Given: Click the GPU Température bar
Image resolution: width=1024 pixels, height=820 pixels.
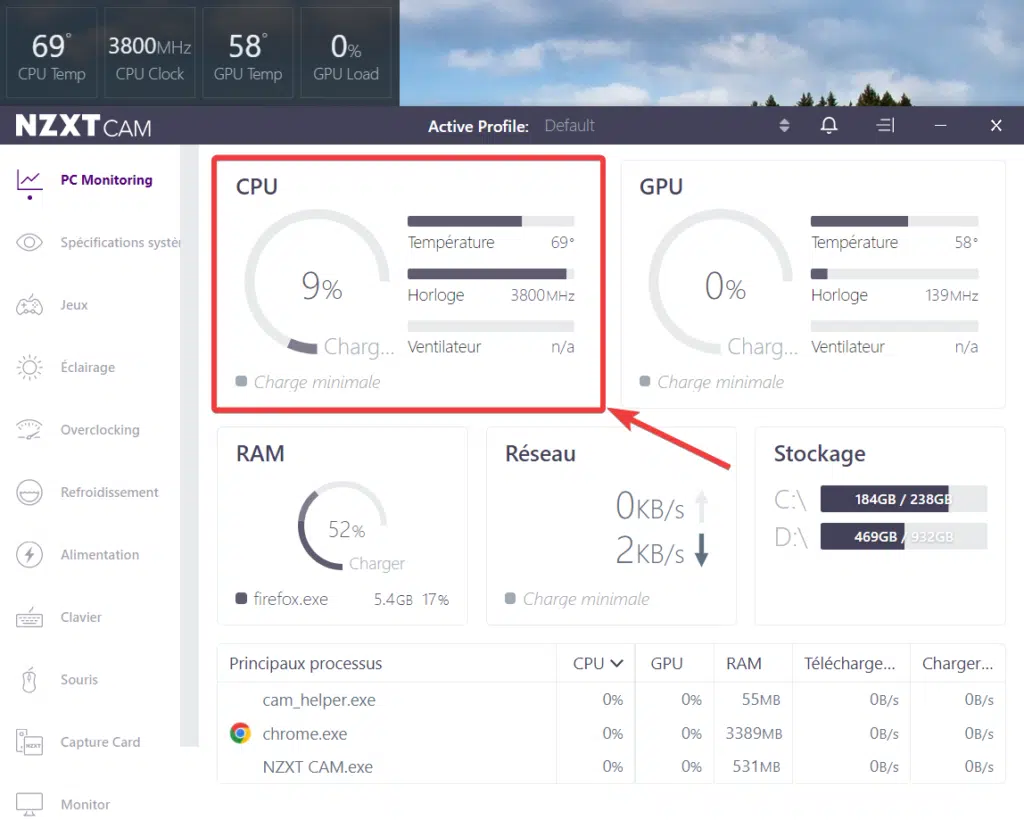Looking at the screenshot, I should 894,221.
